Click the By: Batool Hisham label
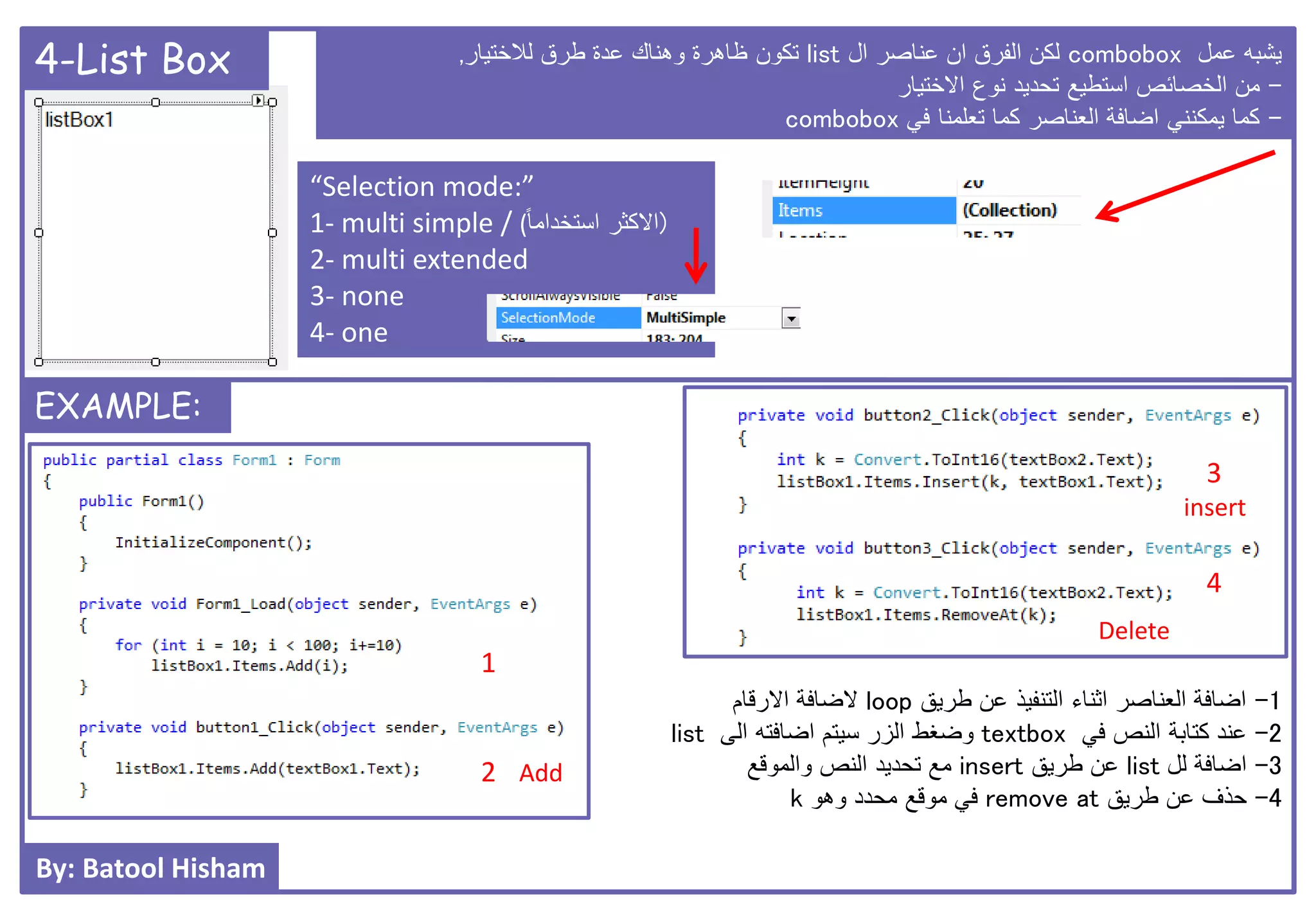1316x911 pixels. tap(150, 868)
